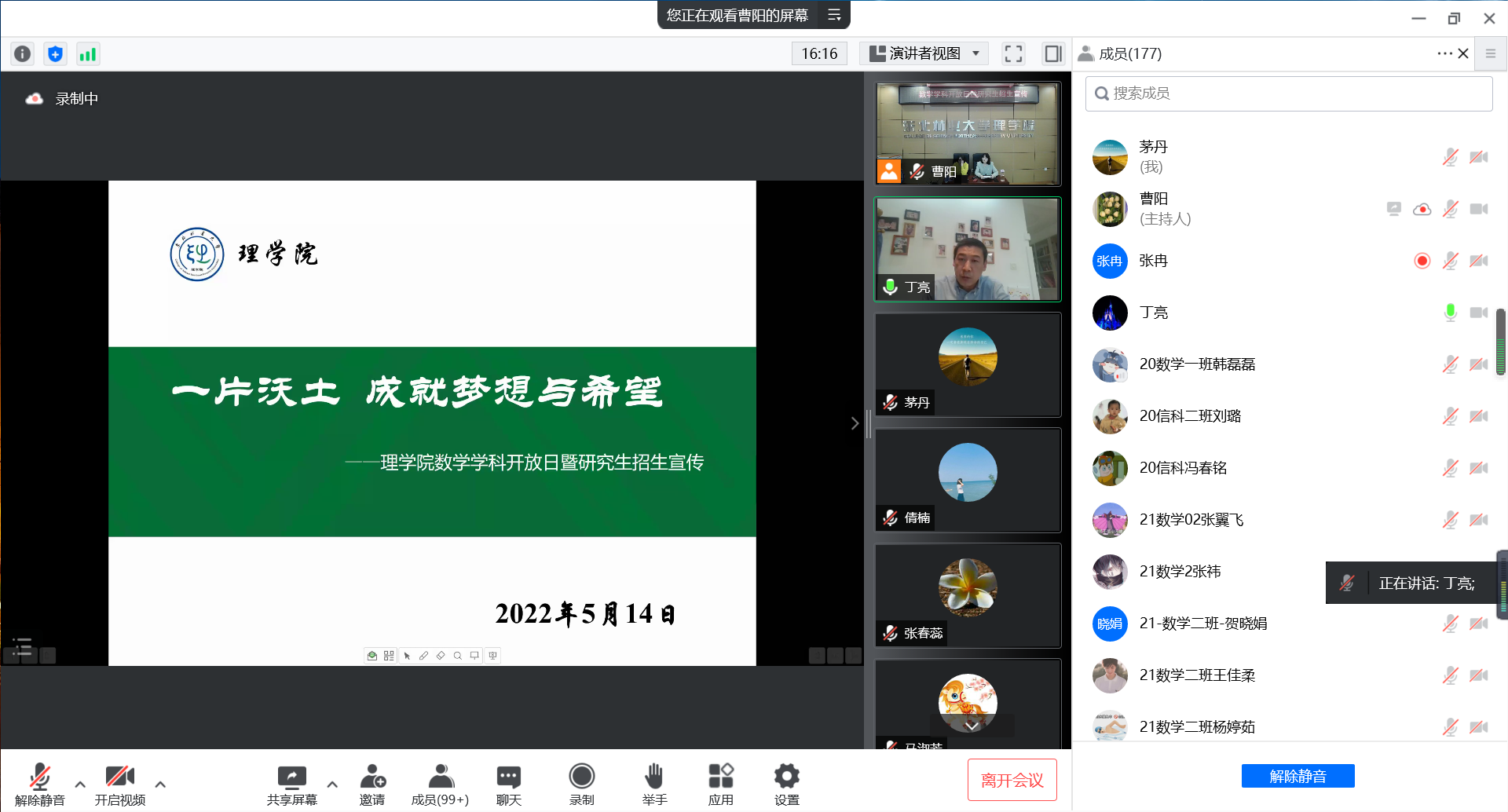Image resolution: width=1508 pixels, height=812 pixels.
Task: Raise hand in the meeting
Action: pos(653,784)
